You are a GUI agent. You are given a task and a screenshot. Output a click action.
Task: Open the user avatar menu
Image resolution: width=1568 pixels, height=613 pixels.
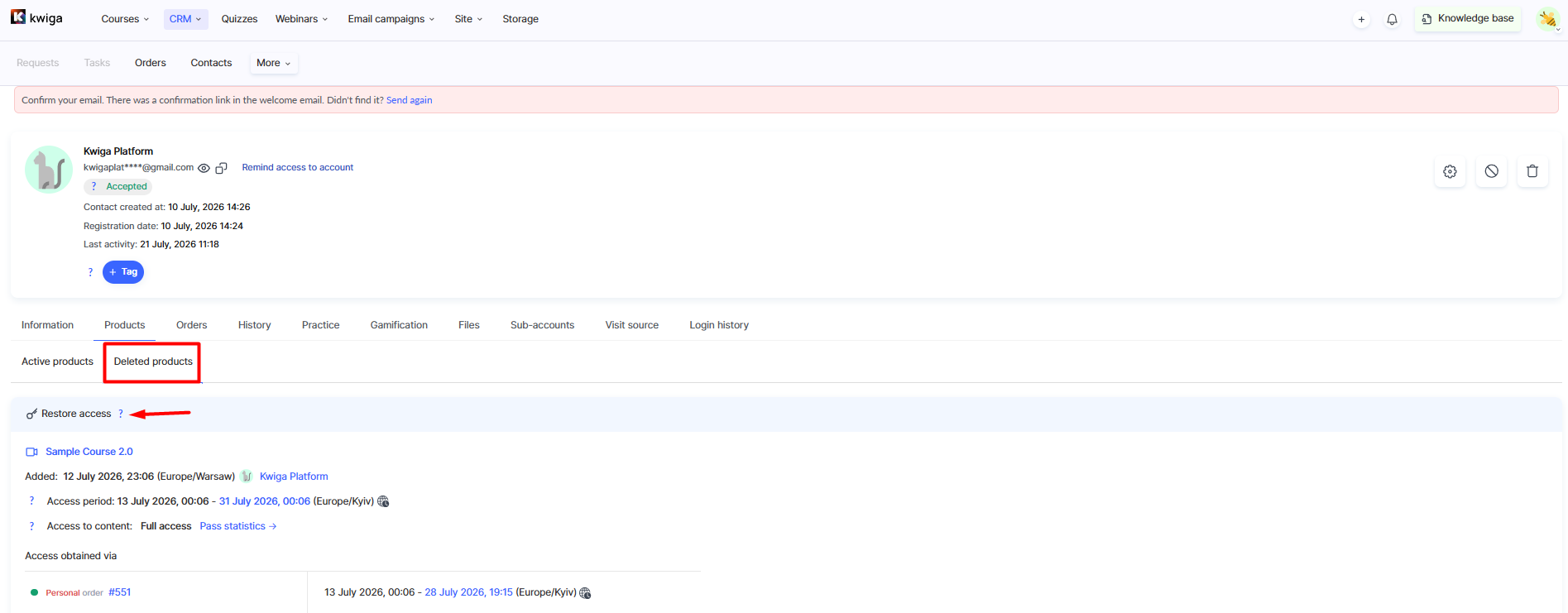pos(1547,19)
